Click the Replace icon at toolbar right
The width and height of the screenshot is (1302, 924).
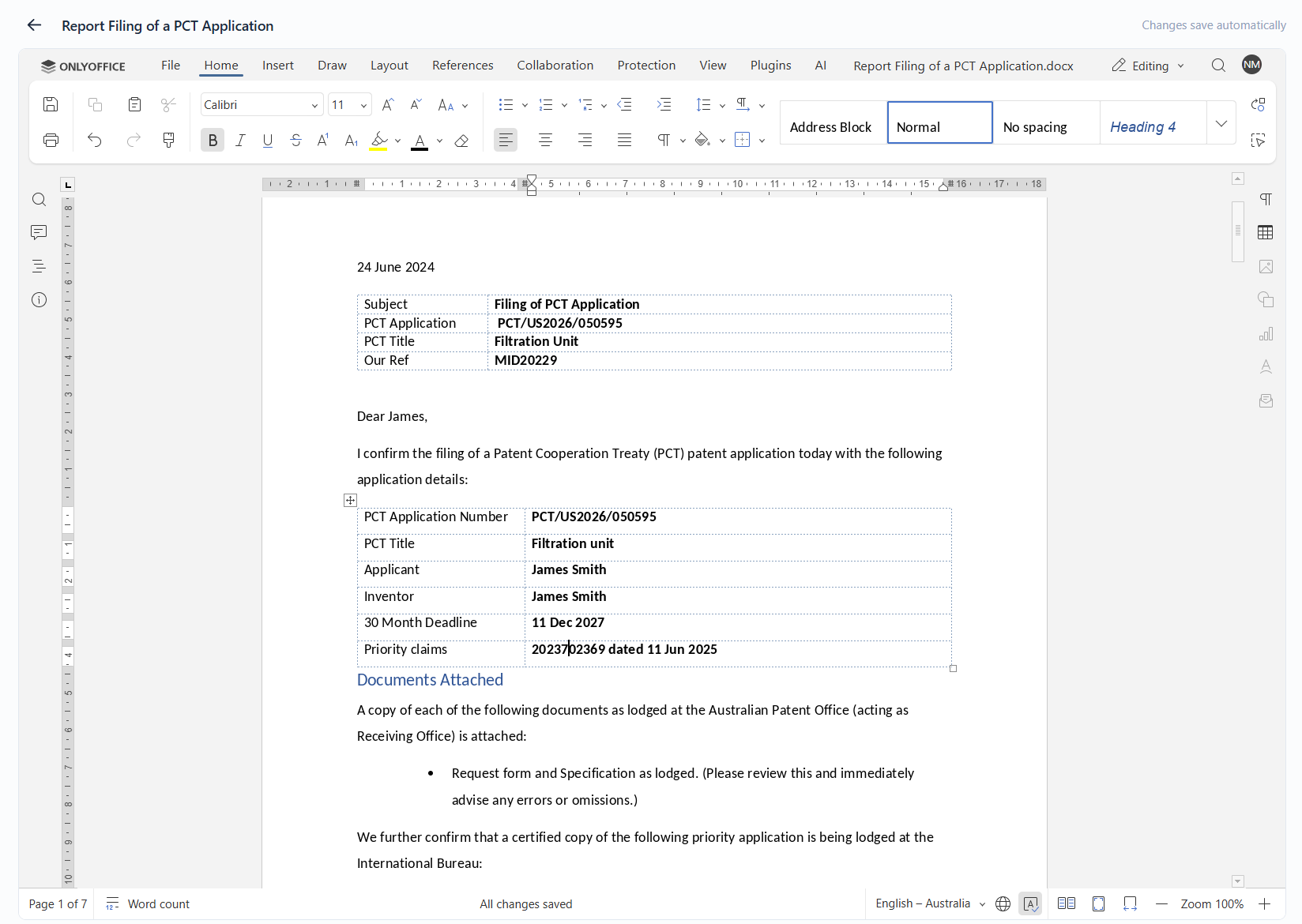[1259, 104]
